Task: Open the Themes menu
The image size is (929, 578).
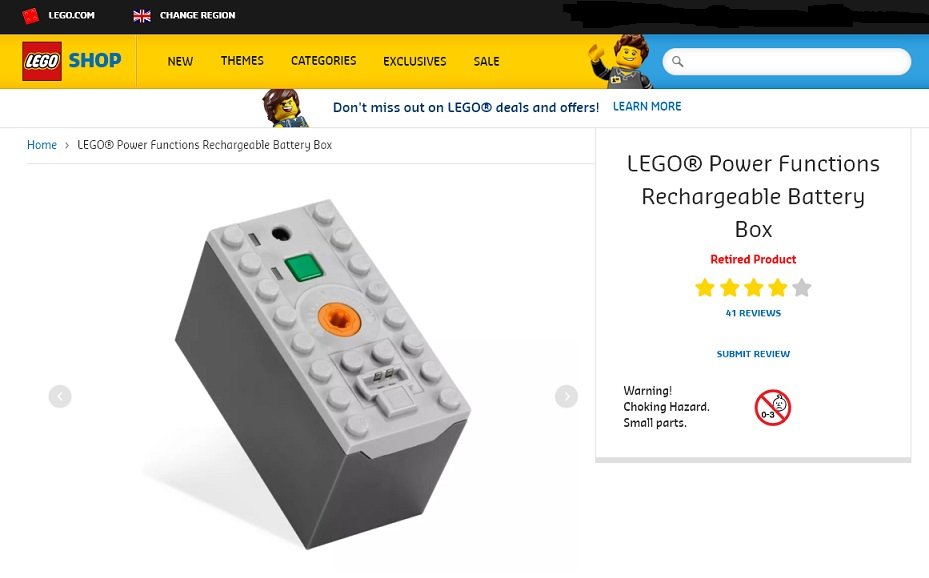Action: tap(242, 61)
